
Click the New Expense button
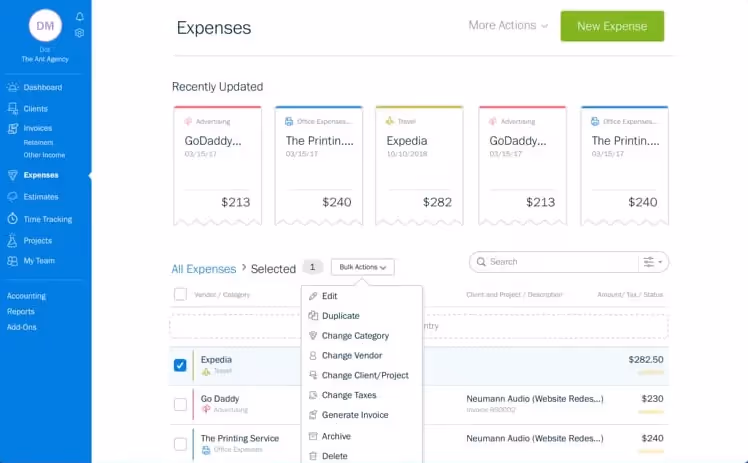612,26
